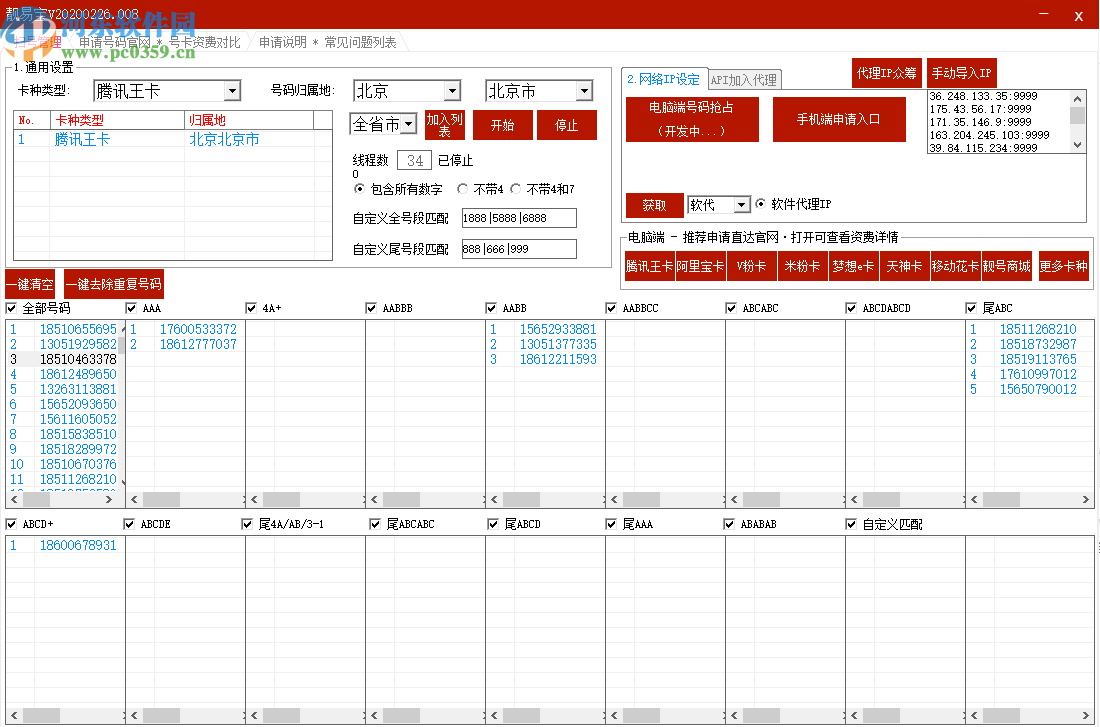This screenshot has width=1100, height=727.
Task: Click the 开始 start button
Action: (x=502, y=125)
